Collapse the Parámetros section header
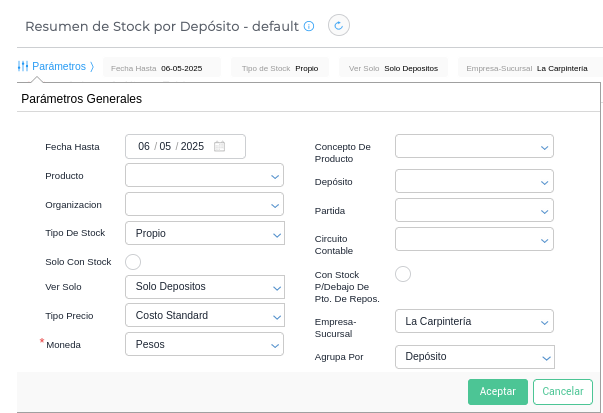Image resolution: width=603 pixels, height=413 pixels. [58, 66]
